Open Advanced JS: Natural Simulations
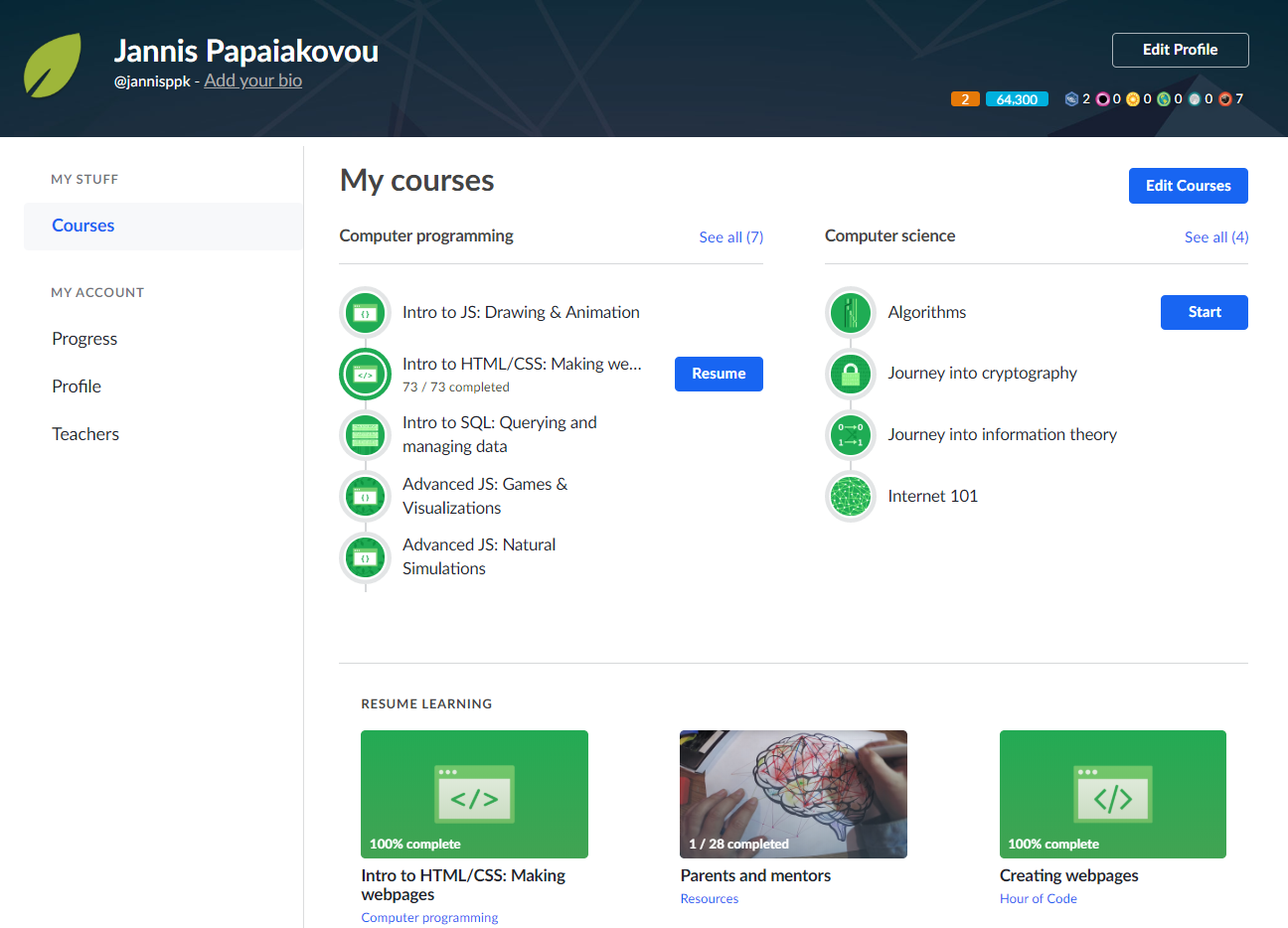1288x928 pixels. pos(479,556)
